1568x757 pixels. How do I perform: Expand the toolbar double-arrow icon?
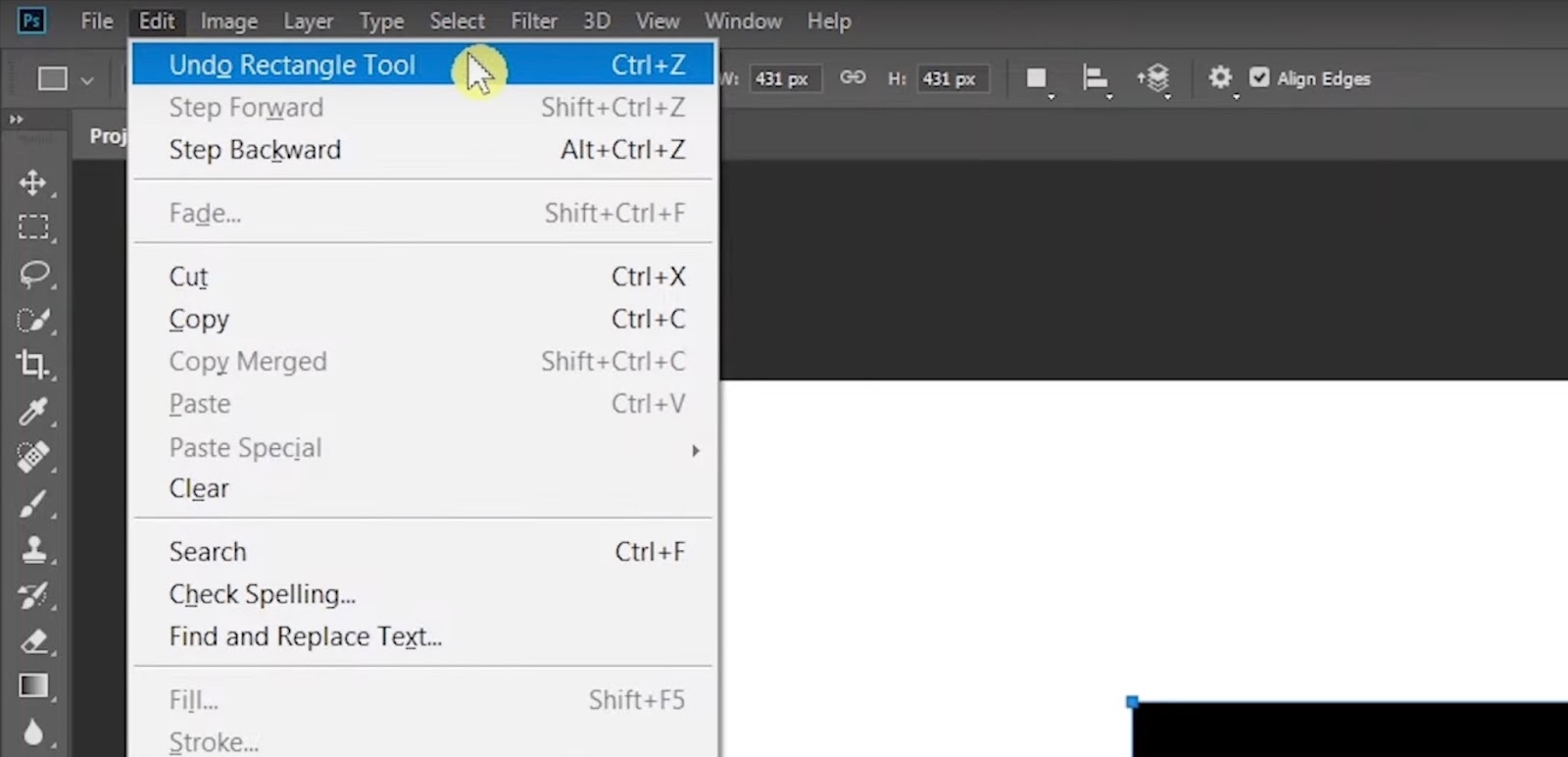[x=16, y=120]
